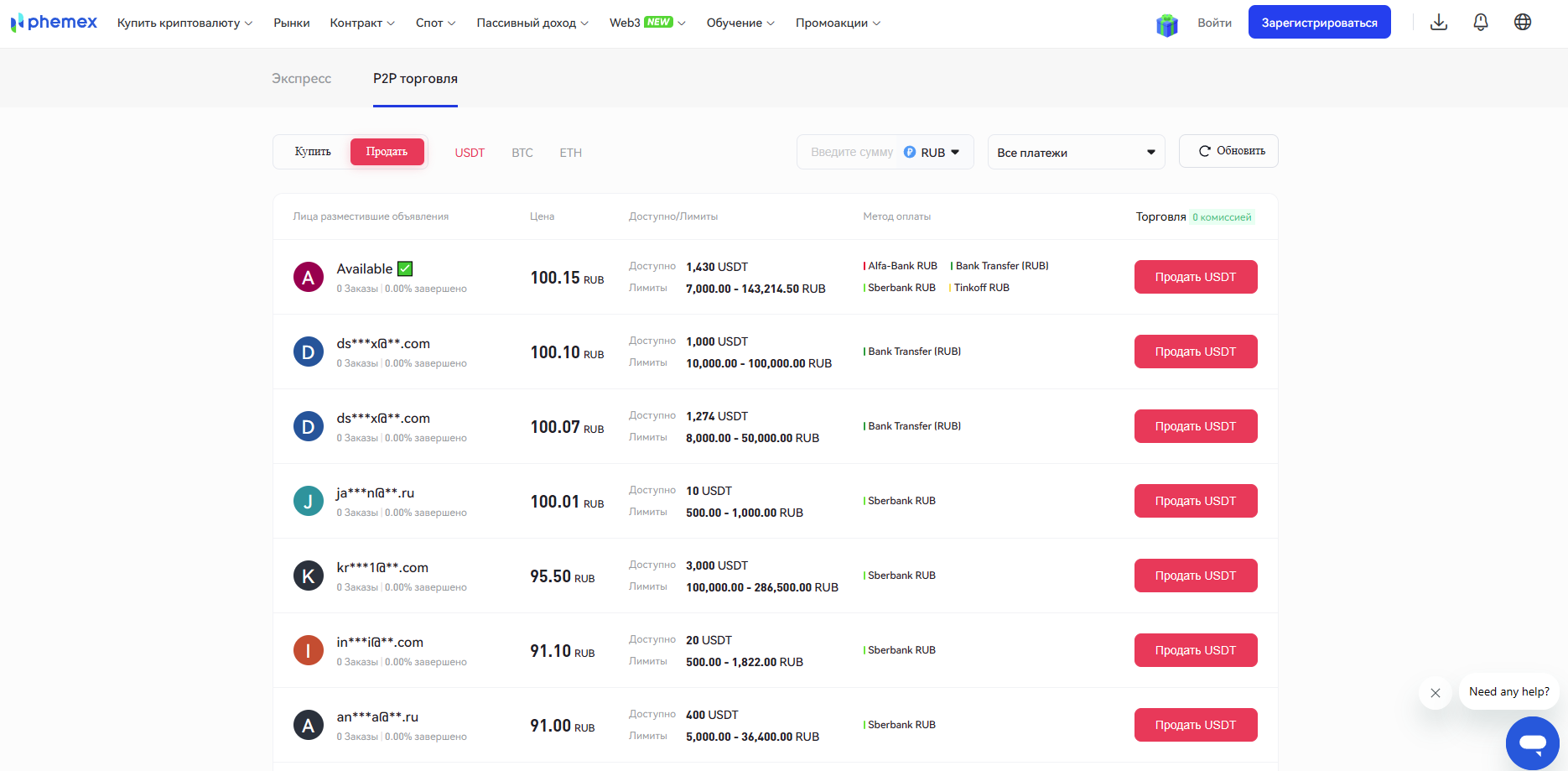The width and height of the screenshot is (1568, 771).
Task: Expand the Купить криптовалюту menu
Action: 184,23
